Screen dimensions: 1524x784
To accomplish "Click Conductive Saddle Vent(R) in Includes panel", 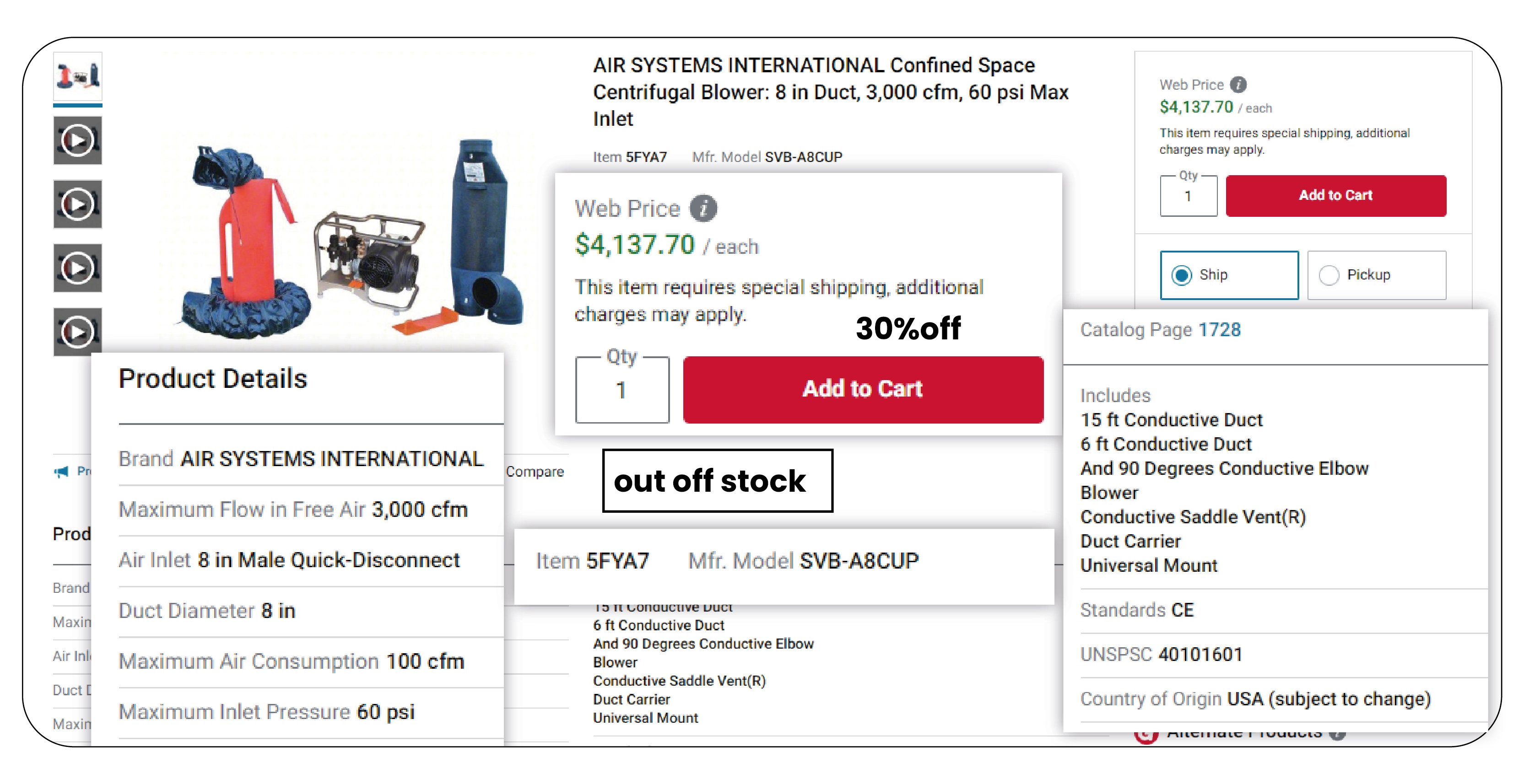I will coord(1193,517).
